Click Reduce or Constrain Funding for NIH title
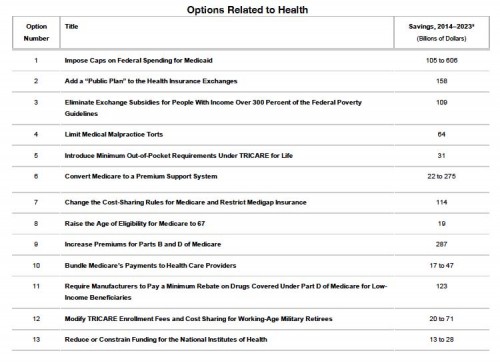500x363 pixels. coord(166,339)
